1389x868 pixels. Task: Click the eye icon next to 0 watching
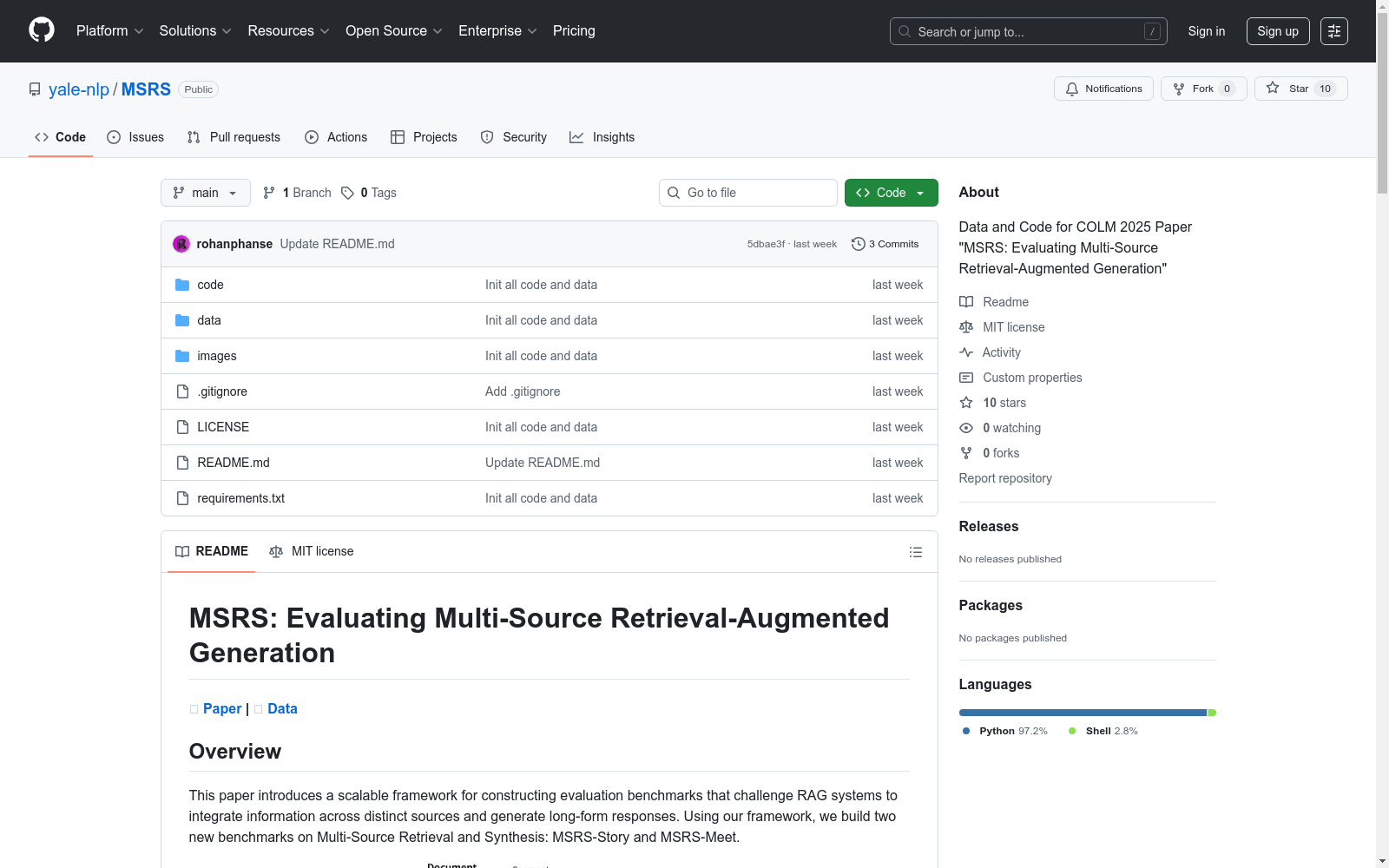click(966, 428)
